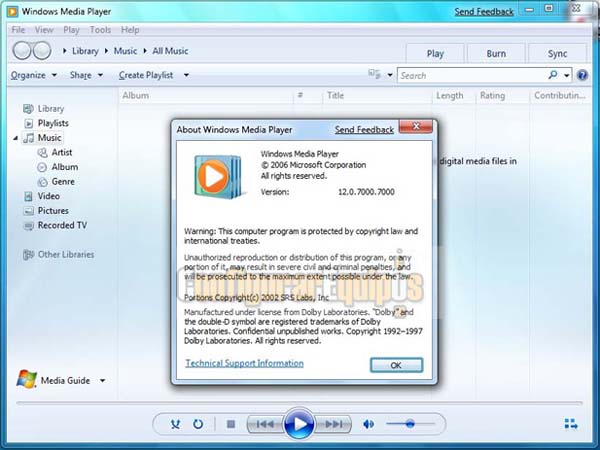Switch to Now Playing mode icon
The width and height of the screenshot is (600, 450).
[x=571, y=424]
